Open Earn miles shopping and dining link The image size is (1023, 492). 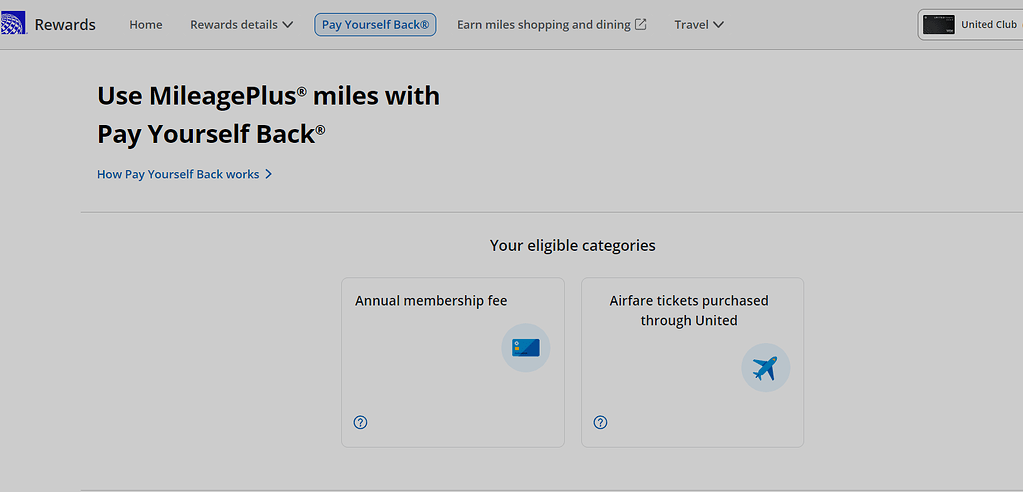[x=544, y=25]
